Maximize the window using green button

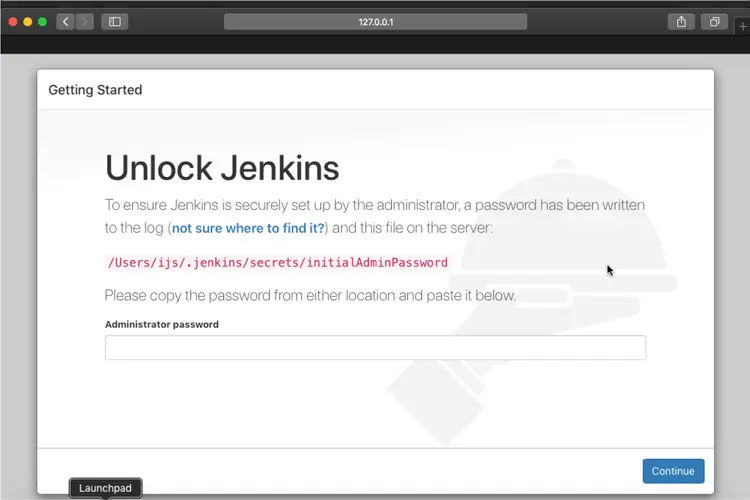point(43,22)
